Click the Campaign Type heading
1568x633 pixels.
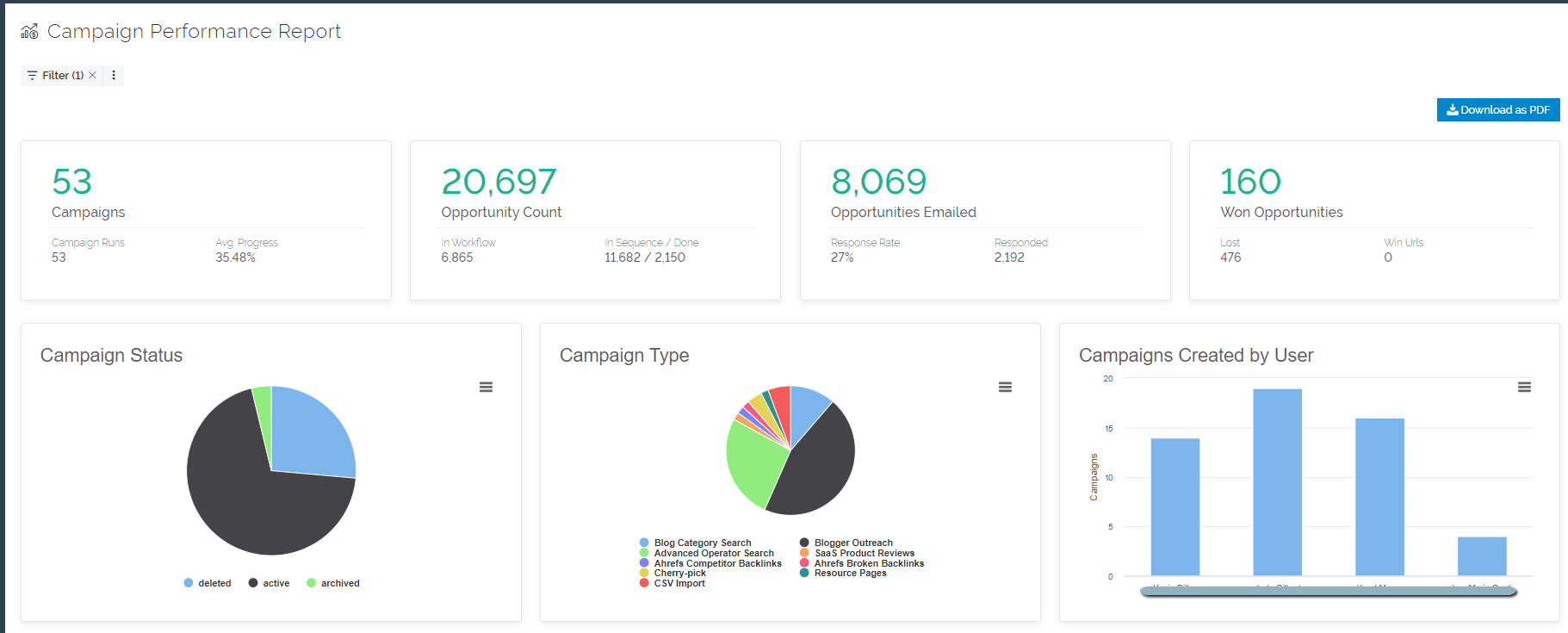tap(624, 355)
